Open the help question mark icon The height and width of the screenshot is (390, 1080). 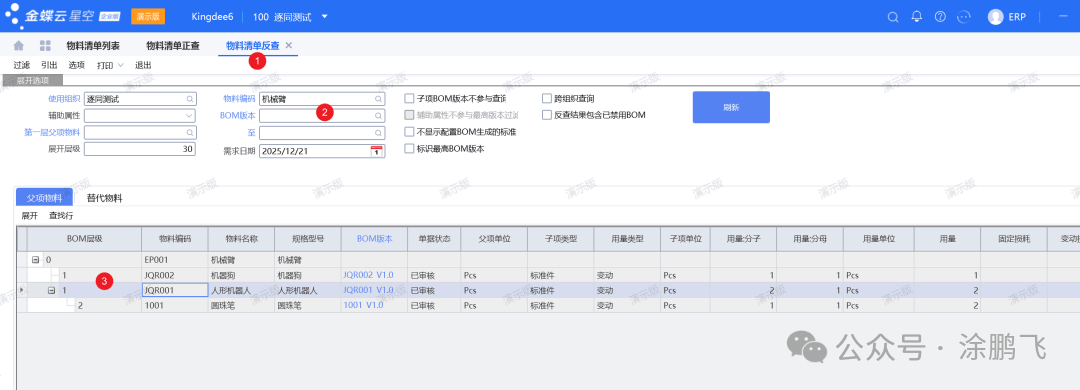(939, 17)
